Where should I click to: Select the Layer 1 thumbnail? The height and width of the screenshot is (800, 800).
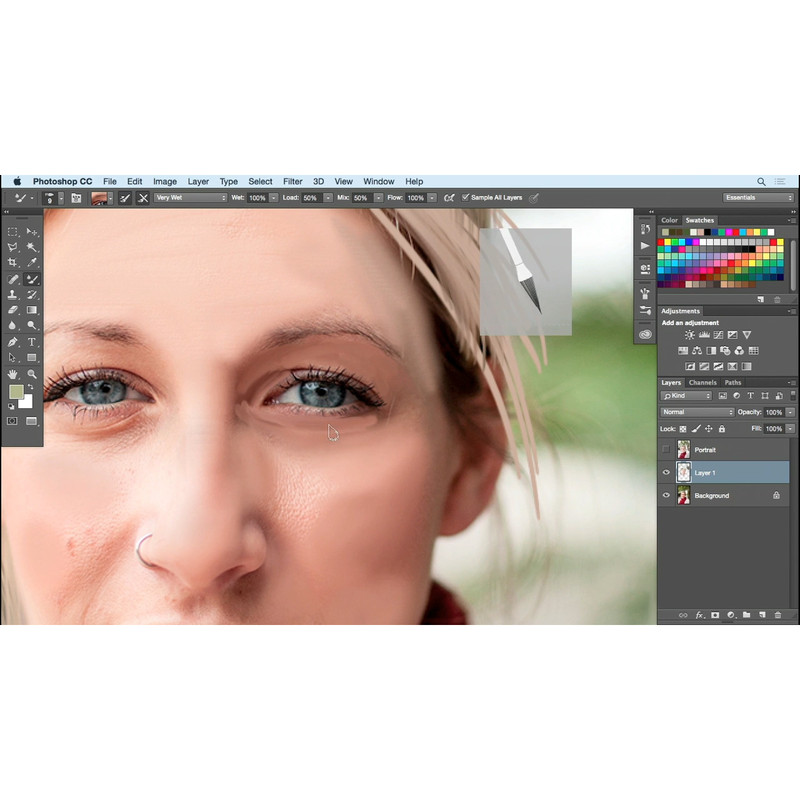point(684,472)
